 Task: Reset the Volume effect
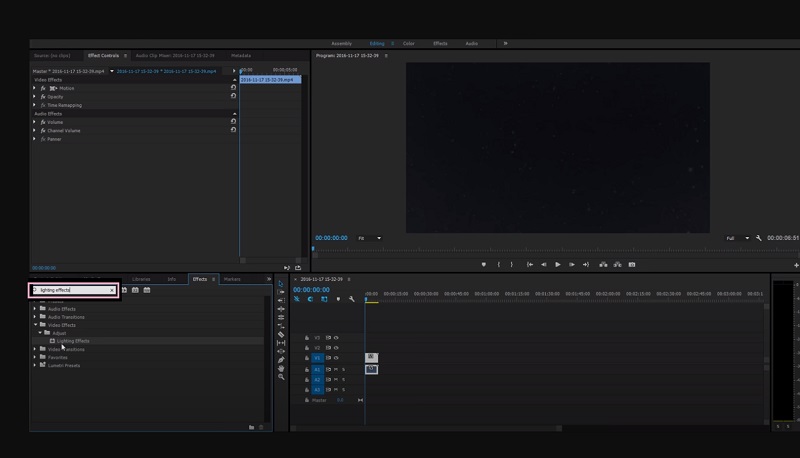[233, 121]
